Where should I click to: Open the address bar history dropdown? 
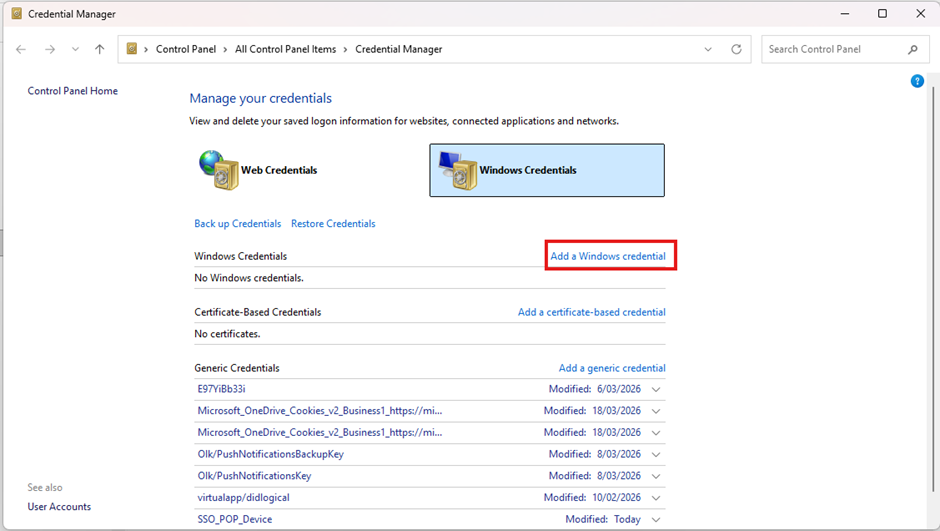click(709, 49)
